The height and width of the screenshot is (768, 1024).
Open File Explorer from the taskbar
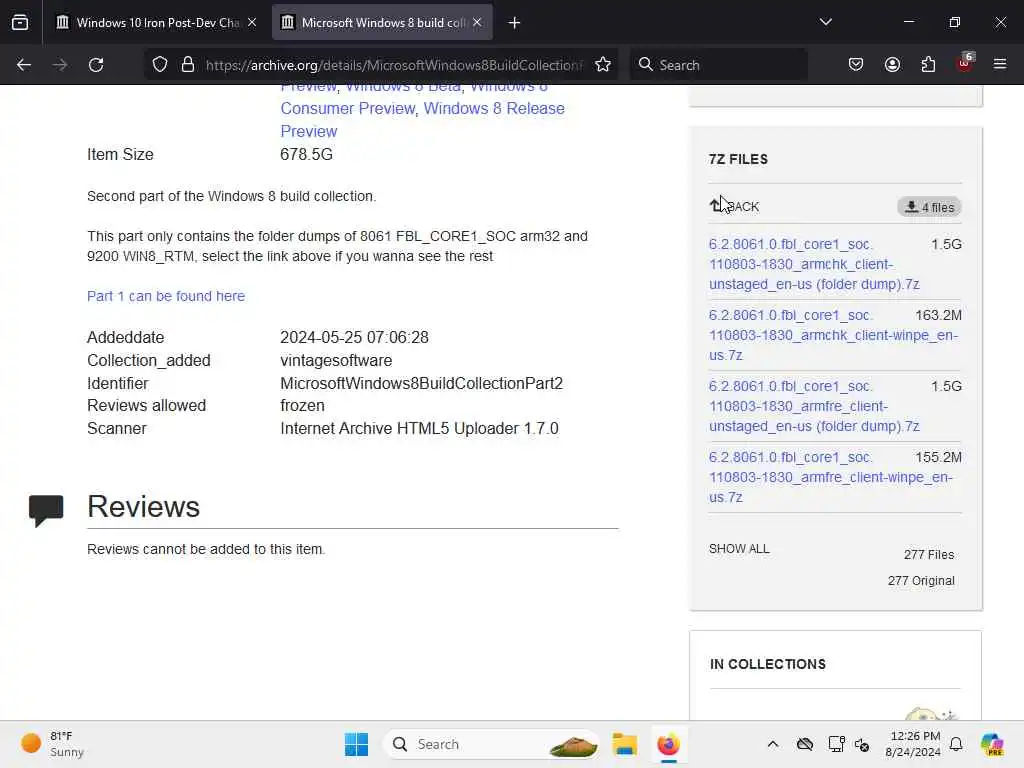point(624,744)
